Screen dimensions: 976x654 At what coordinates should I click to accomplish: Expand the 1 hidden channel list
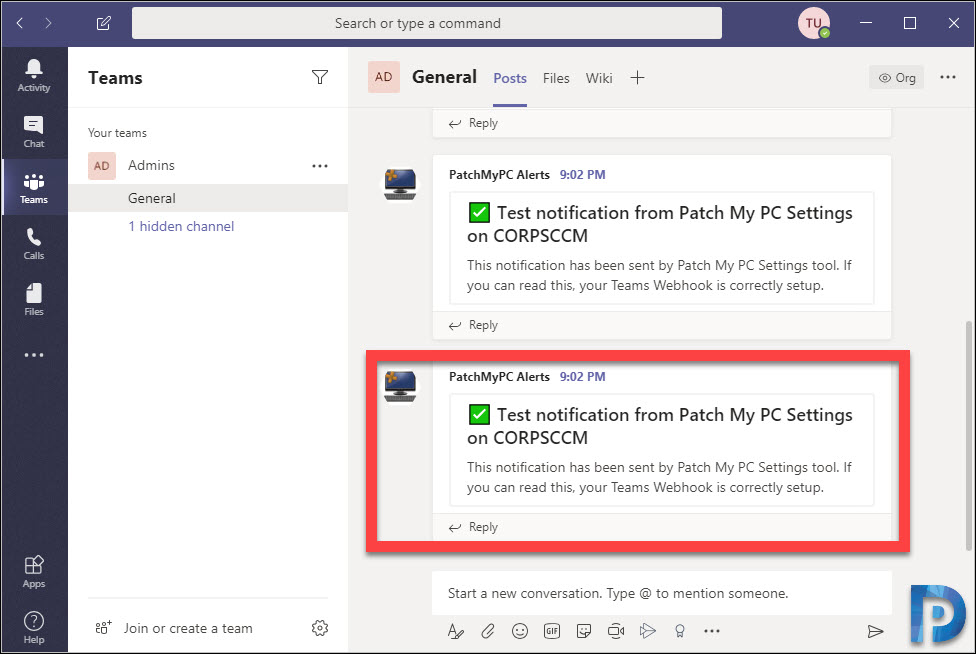[x=181, y=227]
